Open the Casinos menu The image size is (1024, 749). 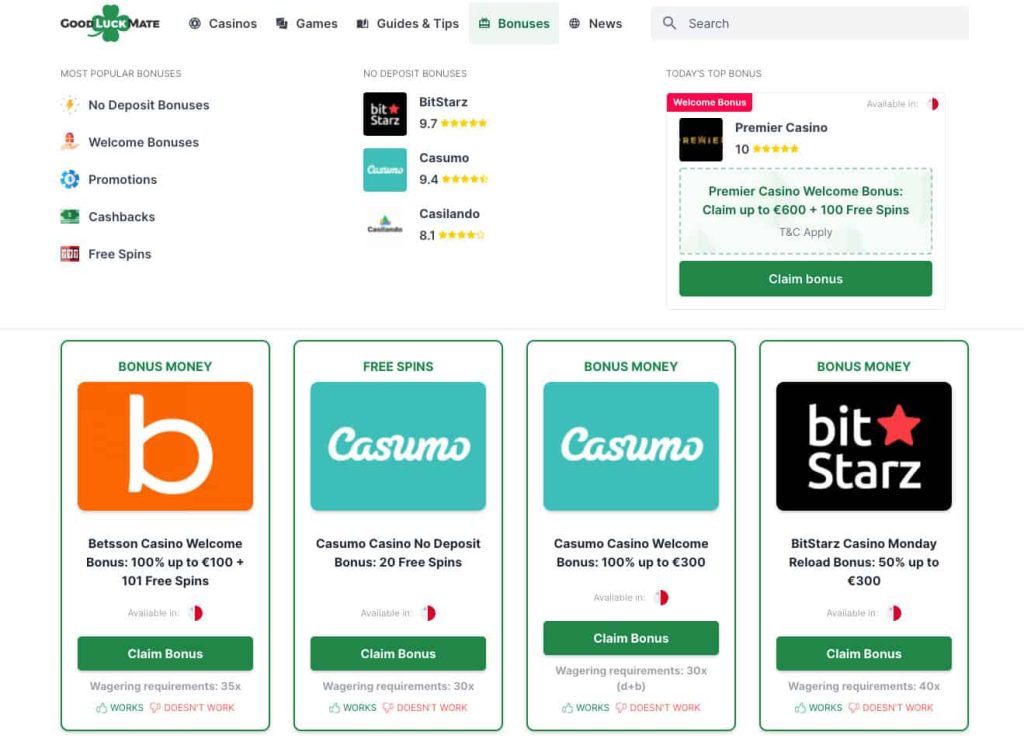point(223,24)
